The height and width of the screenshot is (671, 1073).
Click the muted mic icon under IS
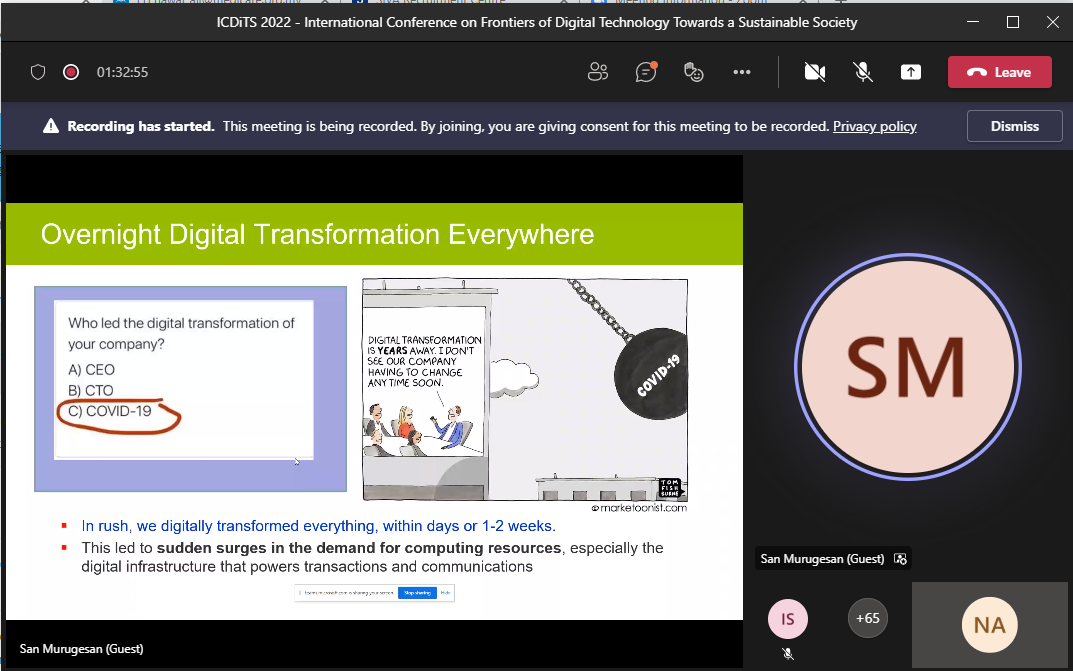[x=788, y=654]
